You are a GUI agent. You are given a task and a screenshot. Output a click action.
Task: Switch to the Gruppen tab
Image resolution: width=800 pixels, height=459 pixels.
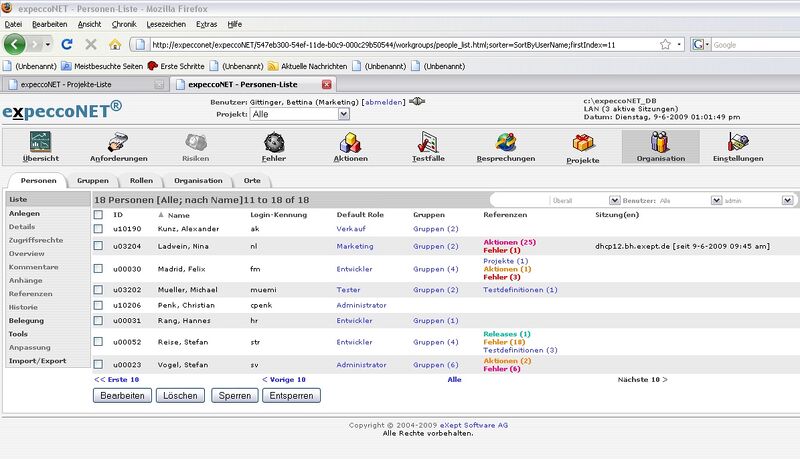[92, 181]
